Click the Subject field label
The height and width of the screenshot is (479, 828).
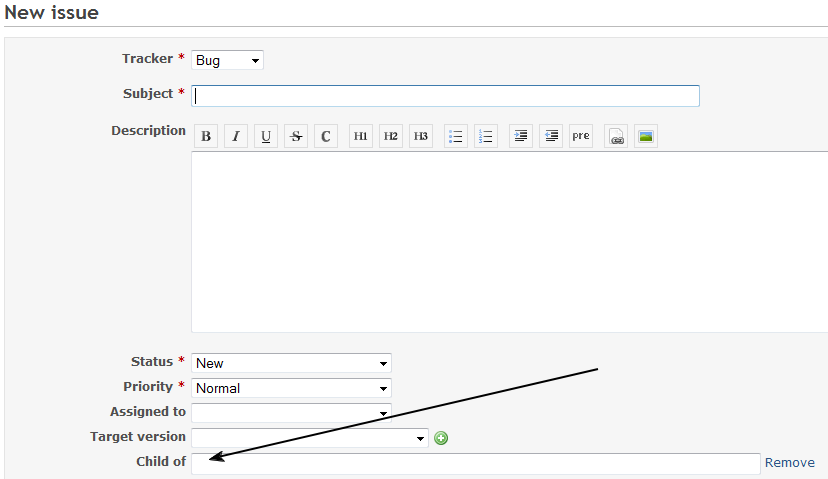coord(148,93)
